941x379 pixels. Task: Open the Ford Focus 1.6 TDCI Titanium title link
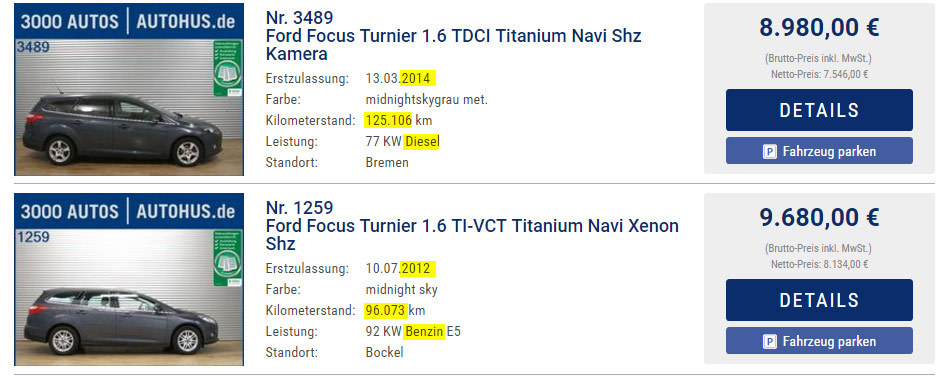tap(454, 45)
